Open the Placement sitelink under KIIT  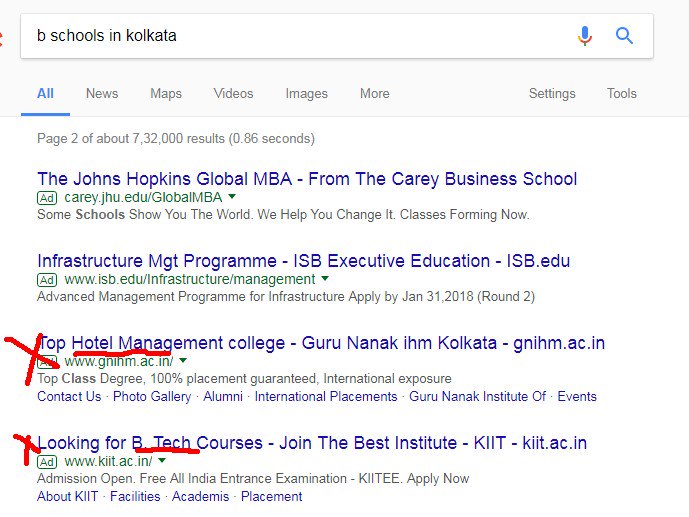tap(272, 496)
